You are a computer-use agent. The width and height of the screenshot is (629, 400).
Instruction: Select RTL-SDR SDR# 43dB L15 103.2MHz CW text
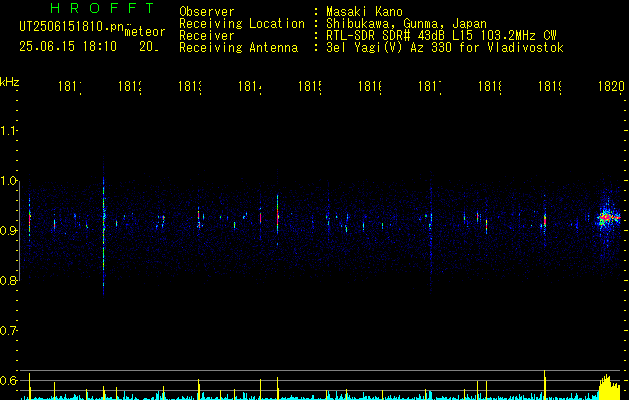441,36
